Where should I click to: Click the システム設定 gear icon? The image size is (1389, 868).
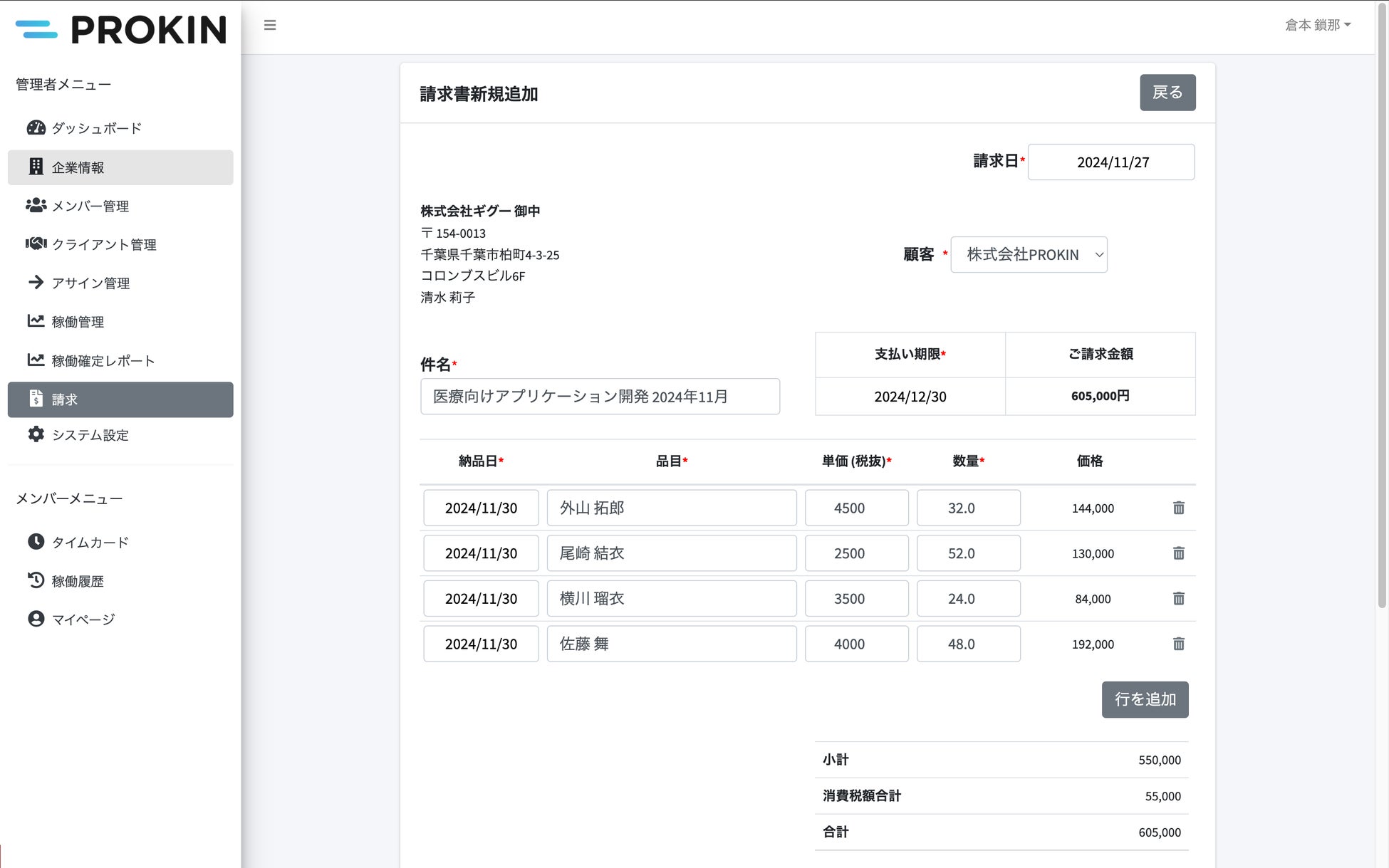36,434
